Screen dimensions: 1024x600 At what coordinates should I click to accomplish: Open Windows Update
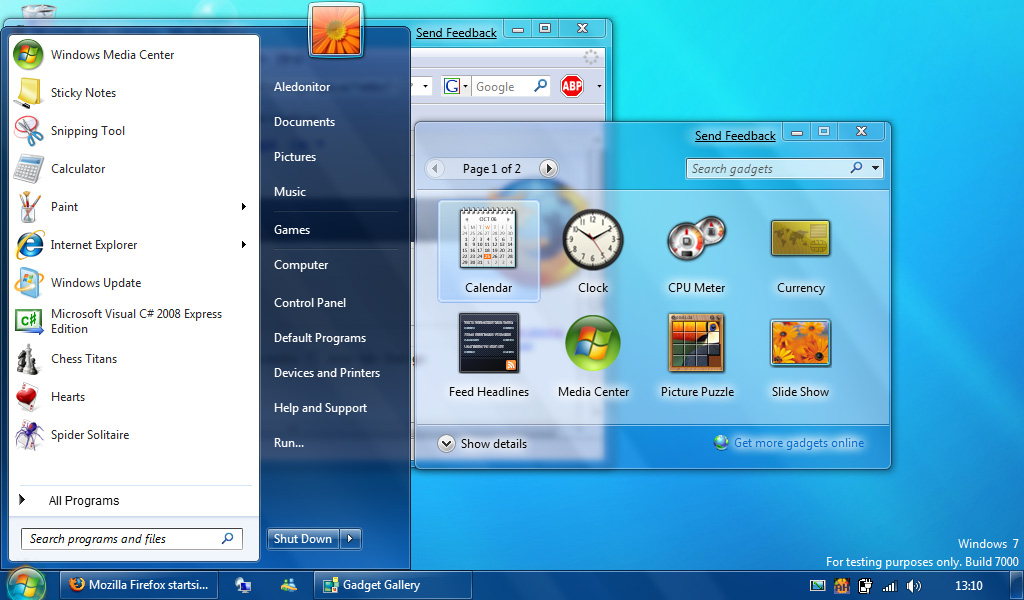click(x=135, y=283)
